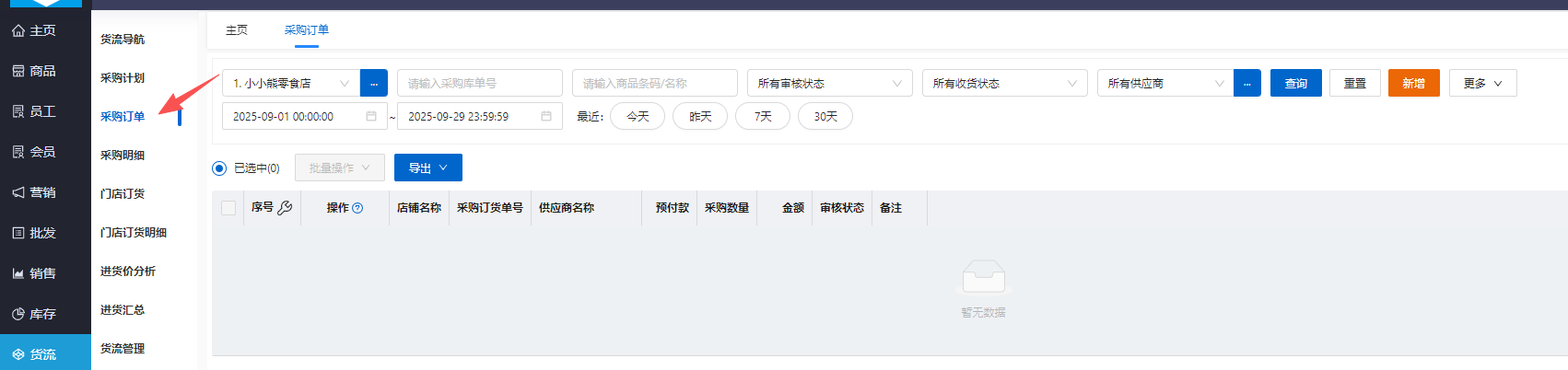
Task: Click the calendar icon in start date field
Action: [x=371, y=117]
